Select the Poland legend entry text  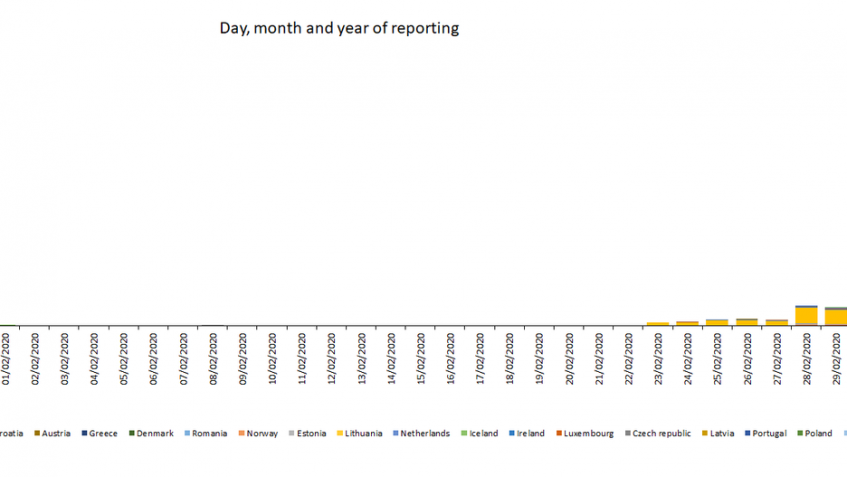818,433
